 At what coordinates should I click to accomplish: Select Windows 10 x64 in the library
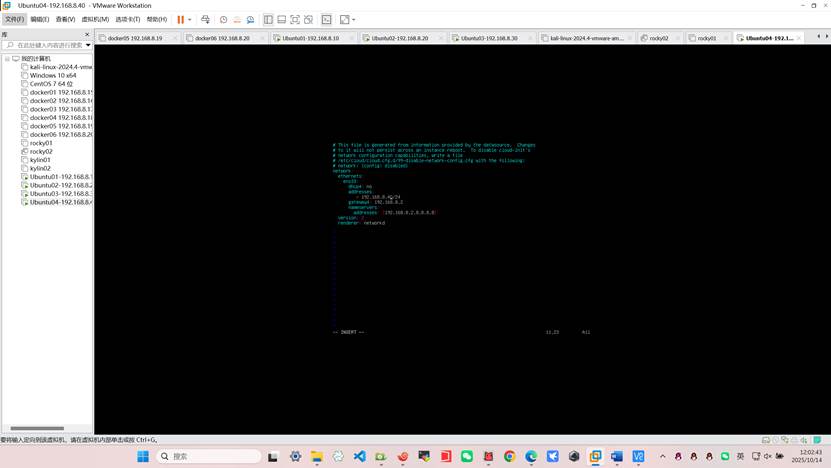49,76
